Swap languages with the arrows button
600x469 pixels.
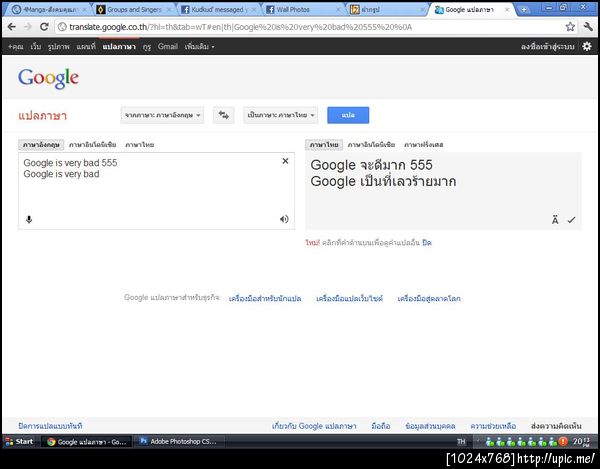(x=223, y=115)
